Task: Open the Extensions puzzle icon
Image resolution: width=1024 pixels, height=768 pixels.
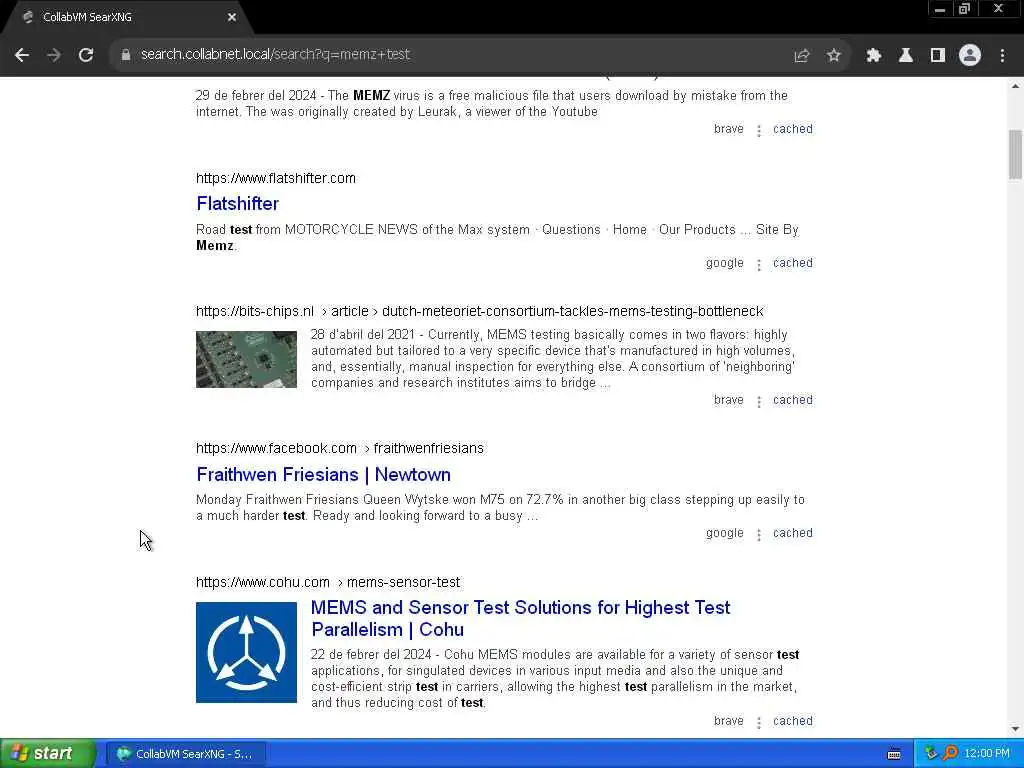Action: pyautogui.click(x=874, y=56)
